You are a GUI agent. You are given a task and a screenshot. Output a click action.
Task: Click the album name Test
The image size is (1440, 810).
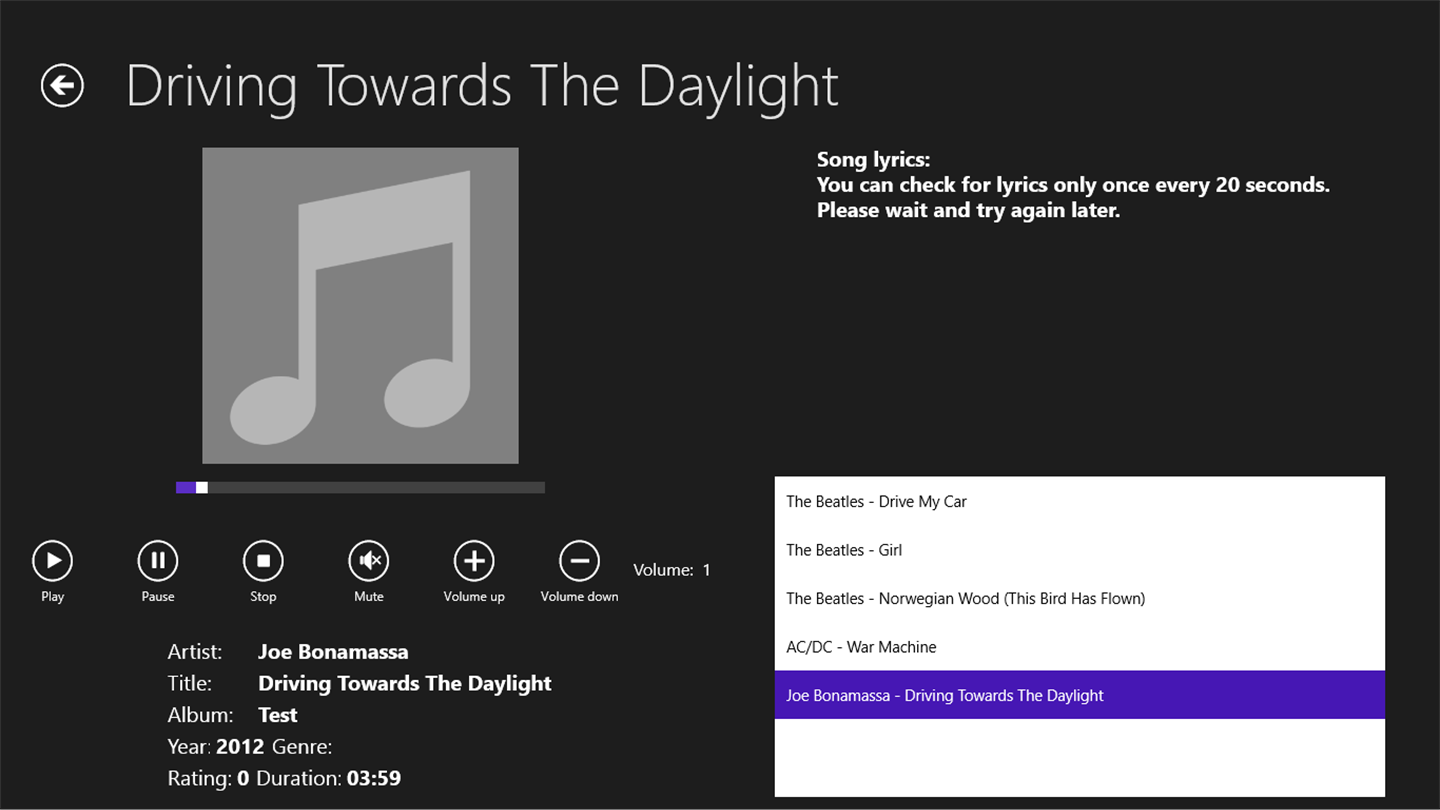click(x=278, y=715)
